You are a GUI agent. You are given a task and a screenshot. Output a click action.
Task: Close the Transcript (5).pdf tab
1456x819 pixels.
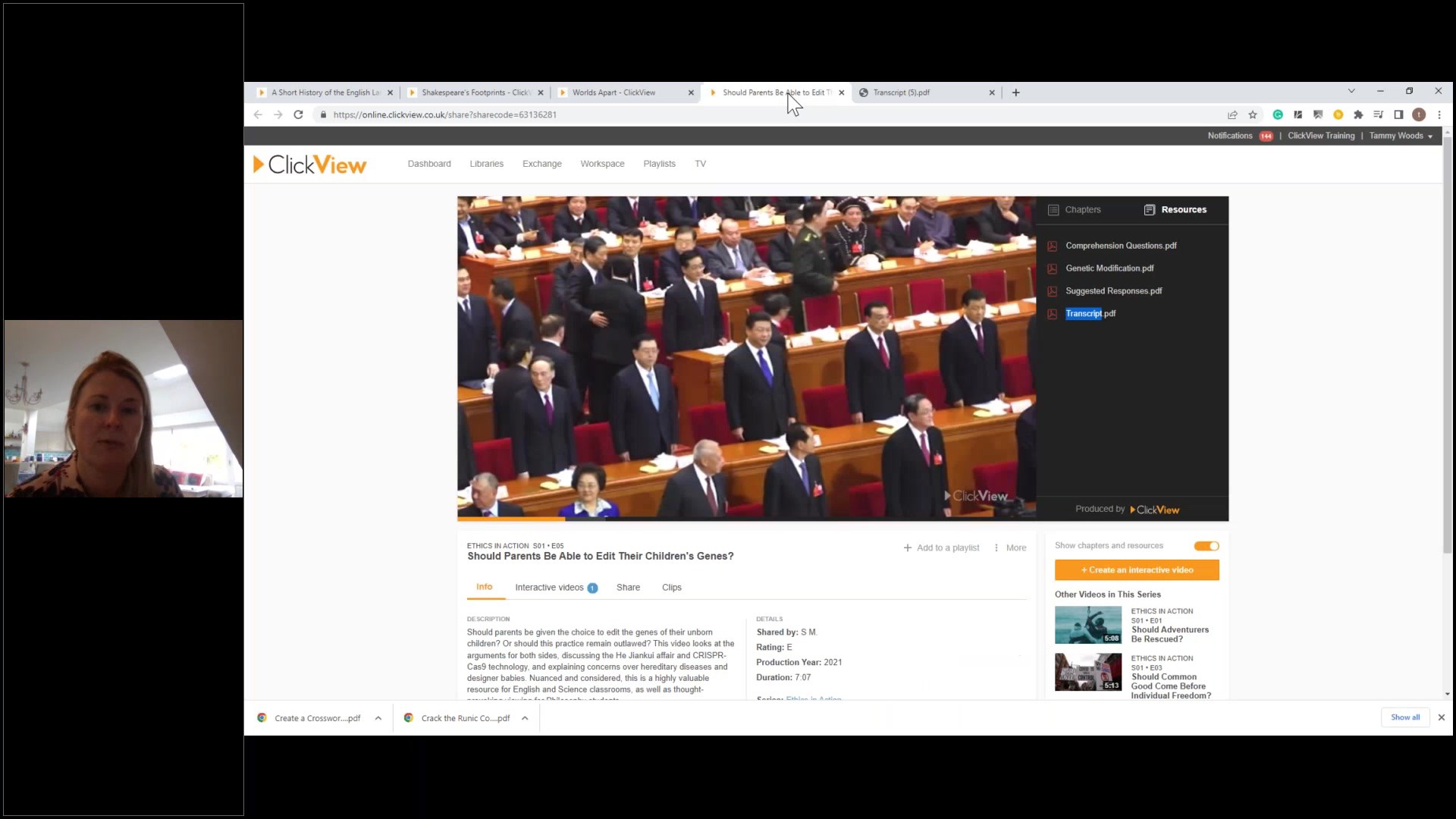point(992,93)
